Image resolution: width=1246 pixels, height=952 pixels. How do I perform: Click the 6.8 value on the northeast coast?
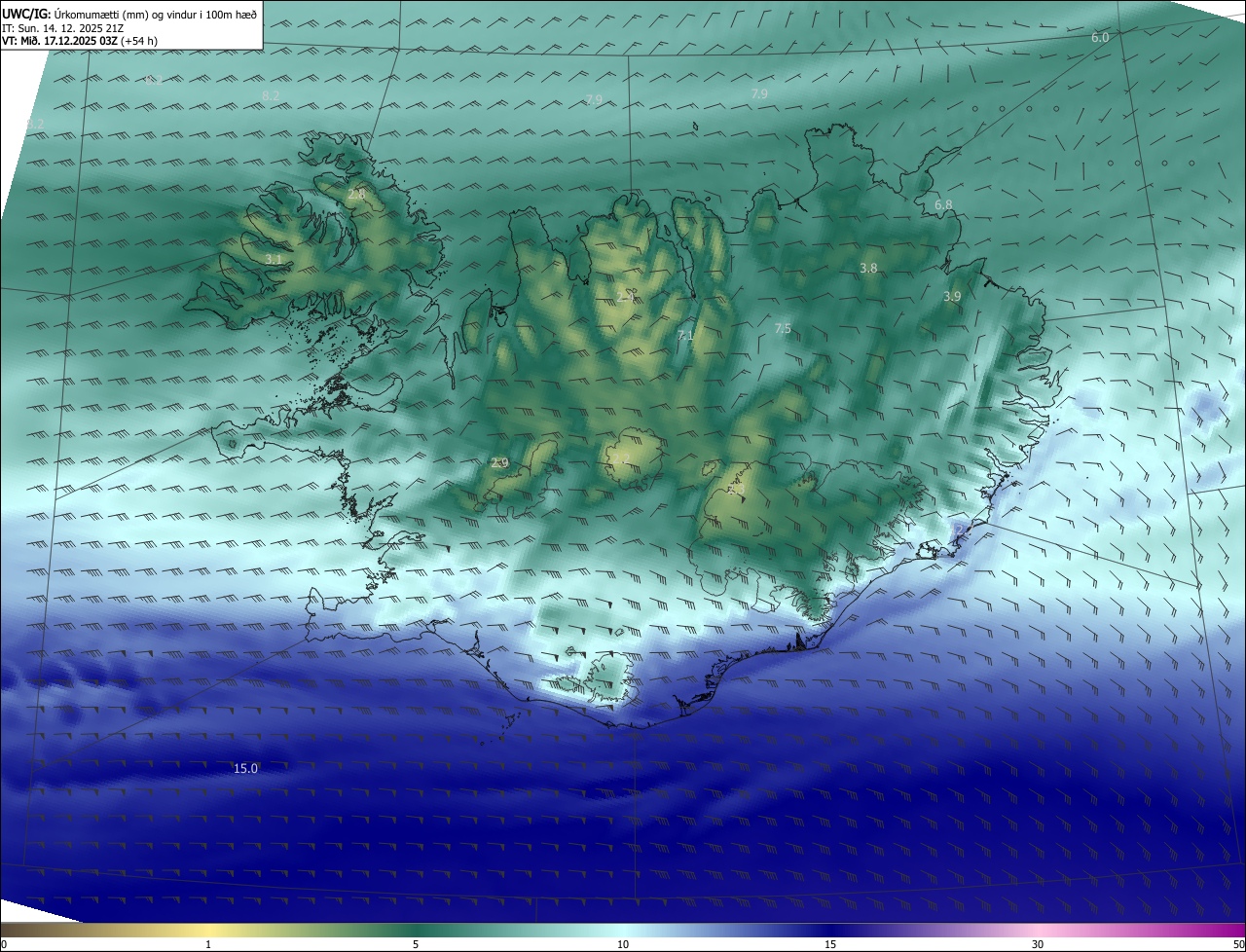(x=943, y=205)
